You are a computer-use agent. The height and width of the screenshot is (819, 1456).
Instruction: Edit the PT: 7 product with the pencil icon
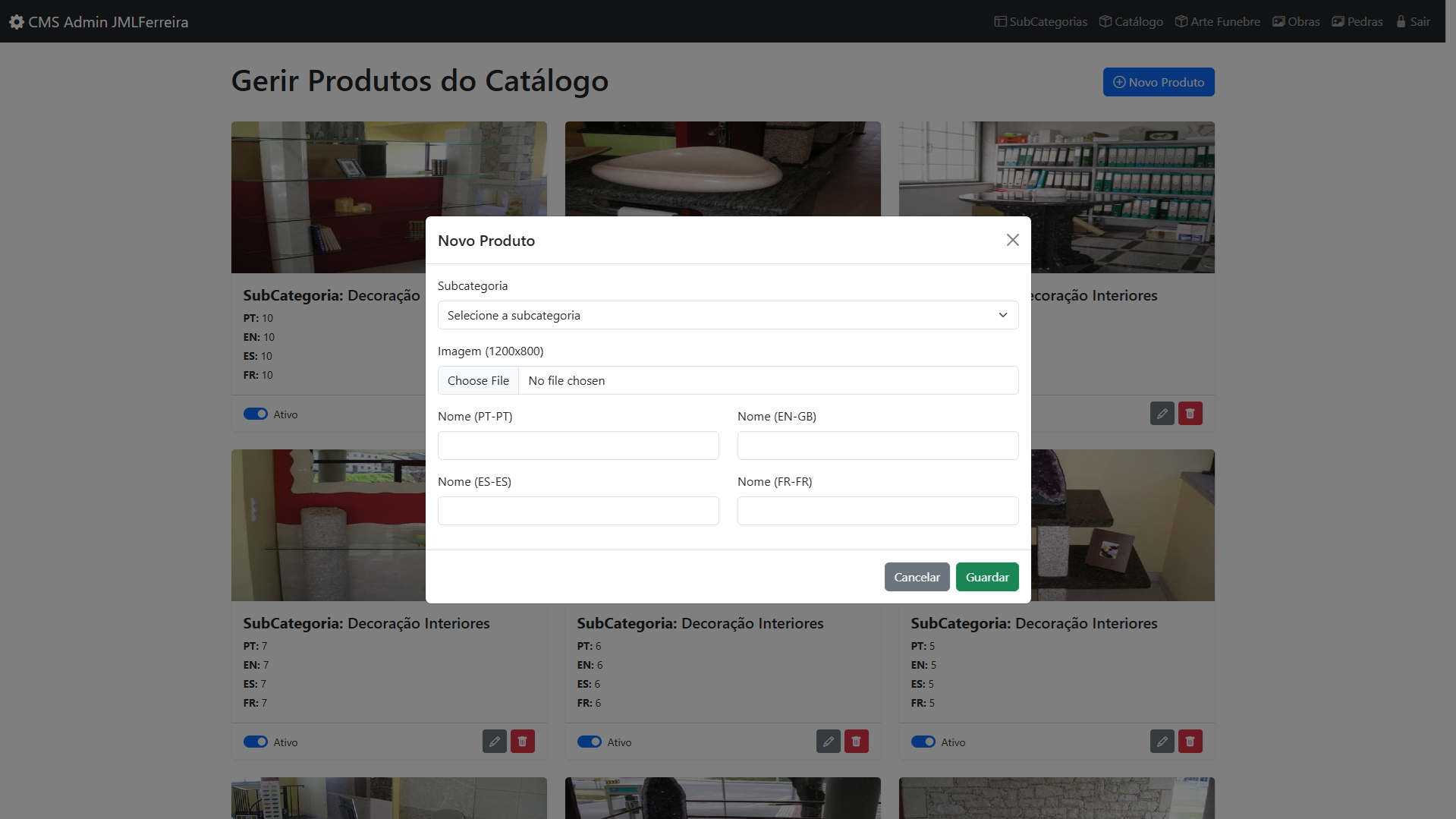point(495,742)
